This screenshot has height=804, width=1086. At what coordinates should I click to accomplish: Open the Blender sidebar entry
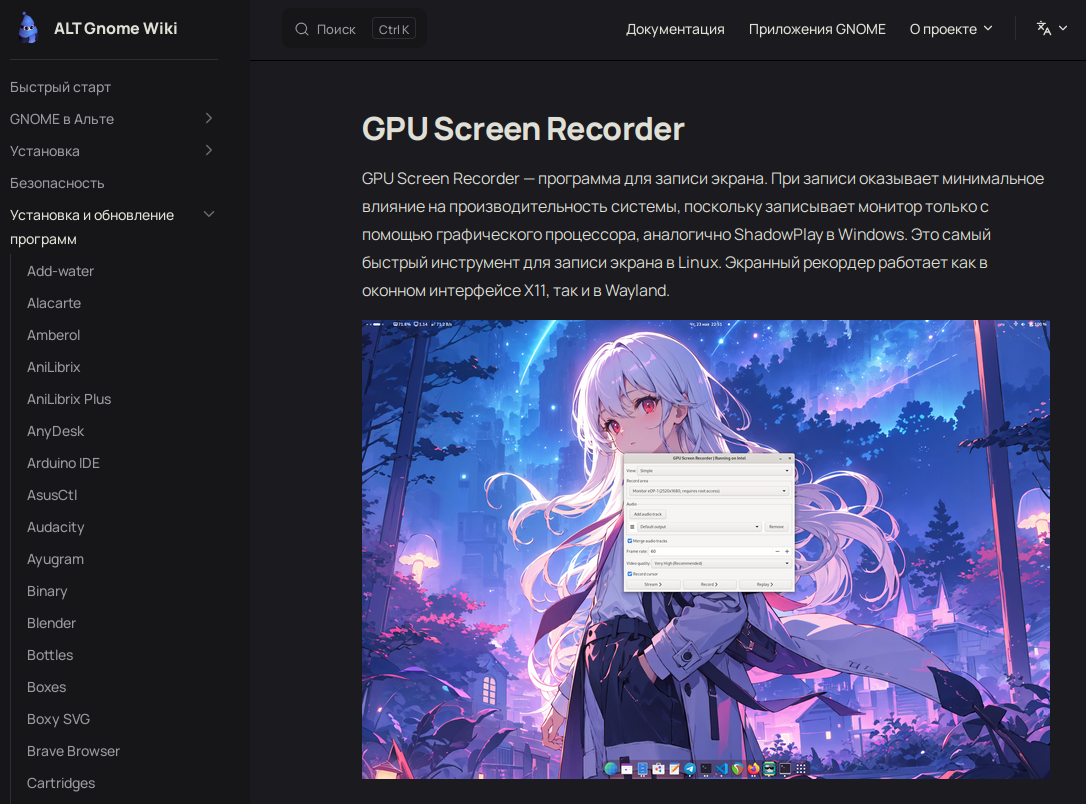point(51,623)
